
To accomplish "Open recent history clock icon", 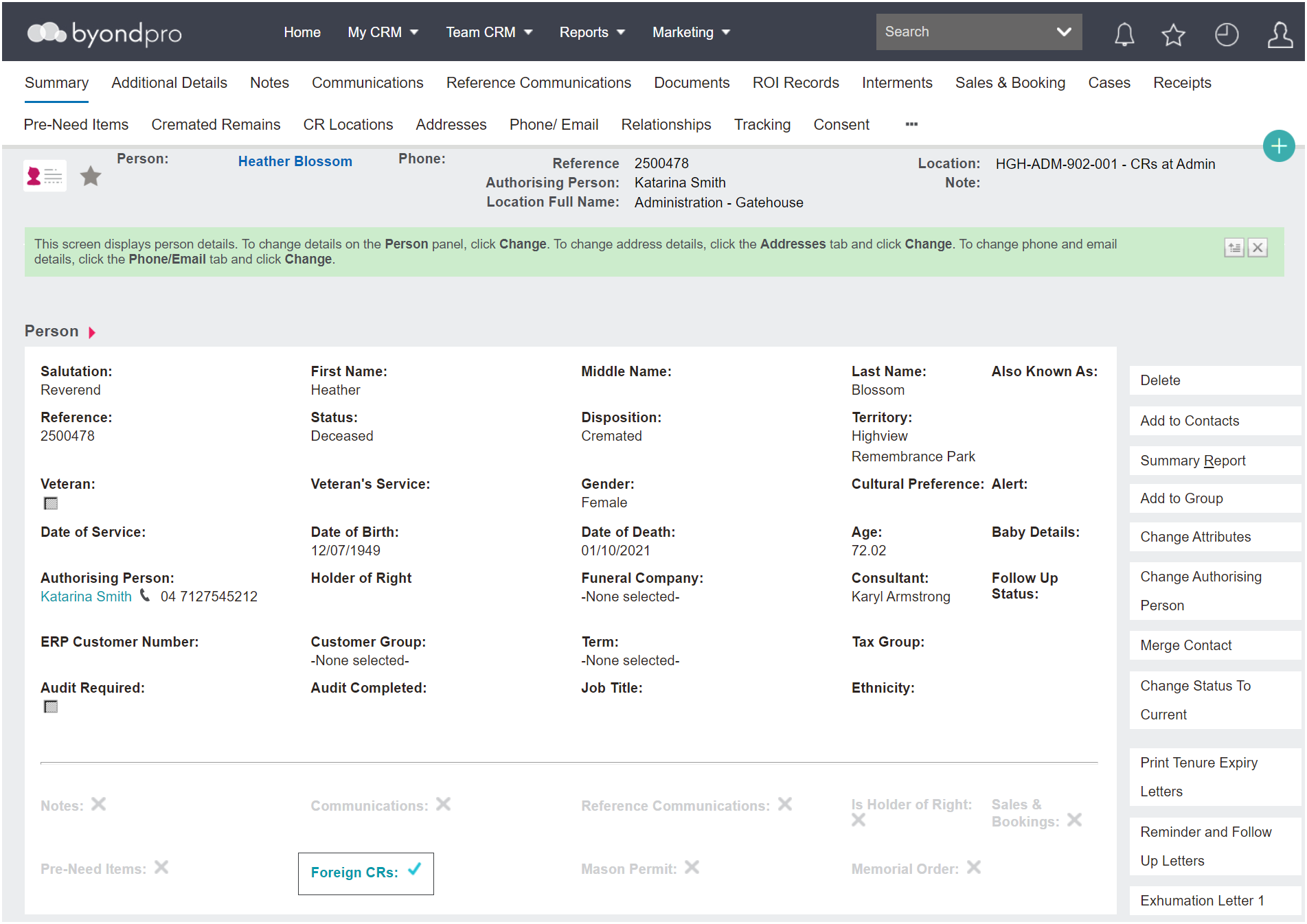I will click(1227, 34).
